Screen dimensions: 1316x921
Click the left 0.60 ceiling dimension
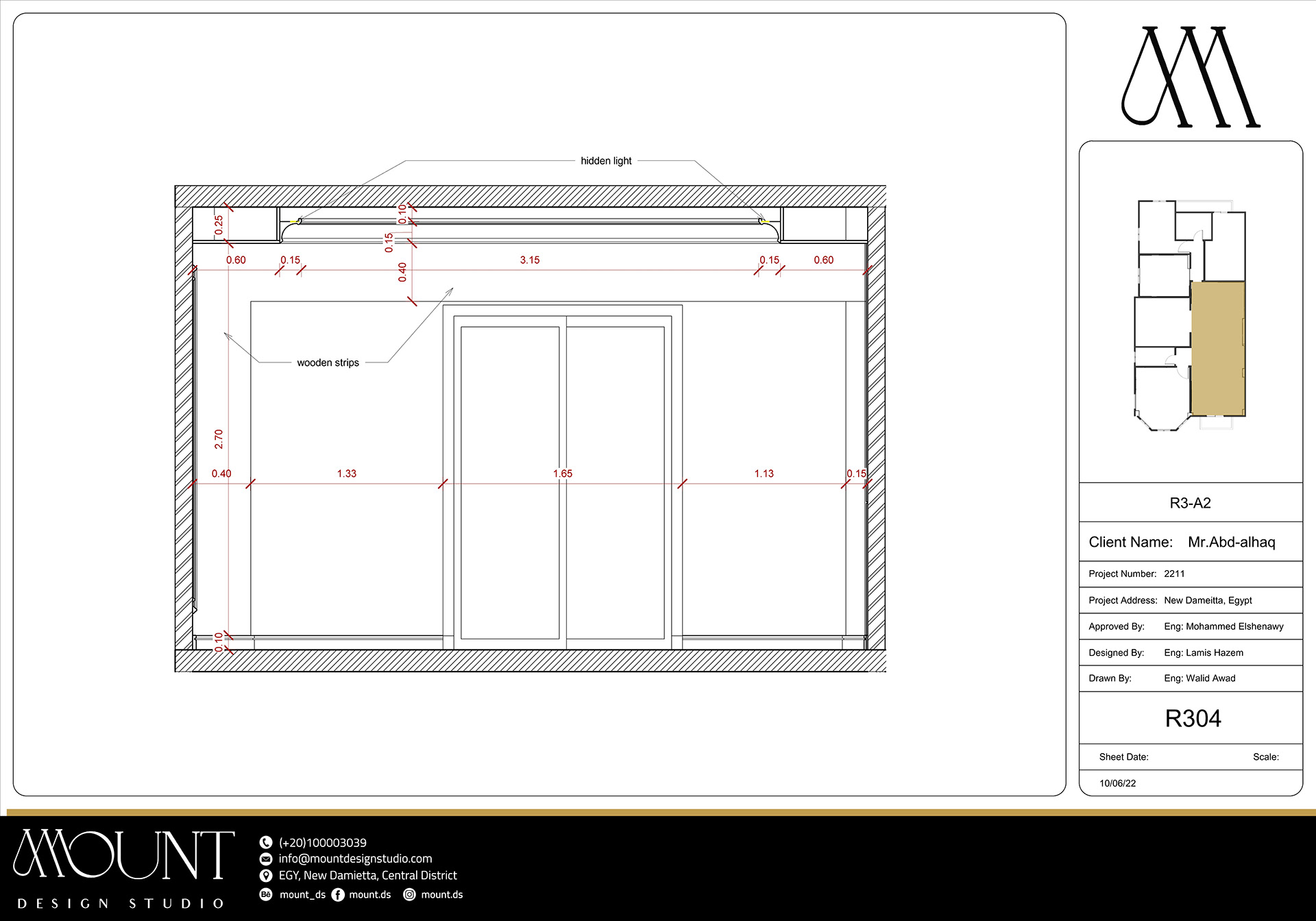click(236, 260)
